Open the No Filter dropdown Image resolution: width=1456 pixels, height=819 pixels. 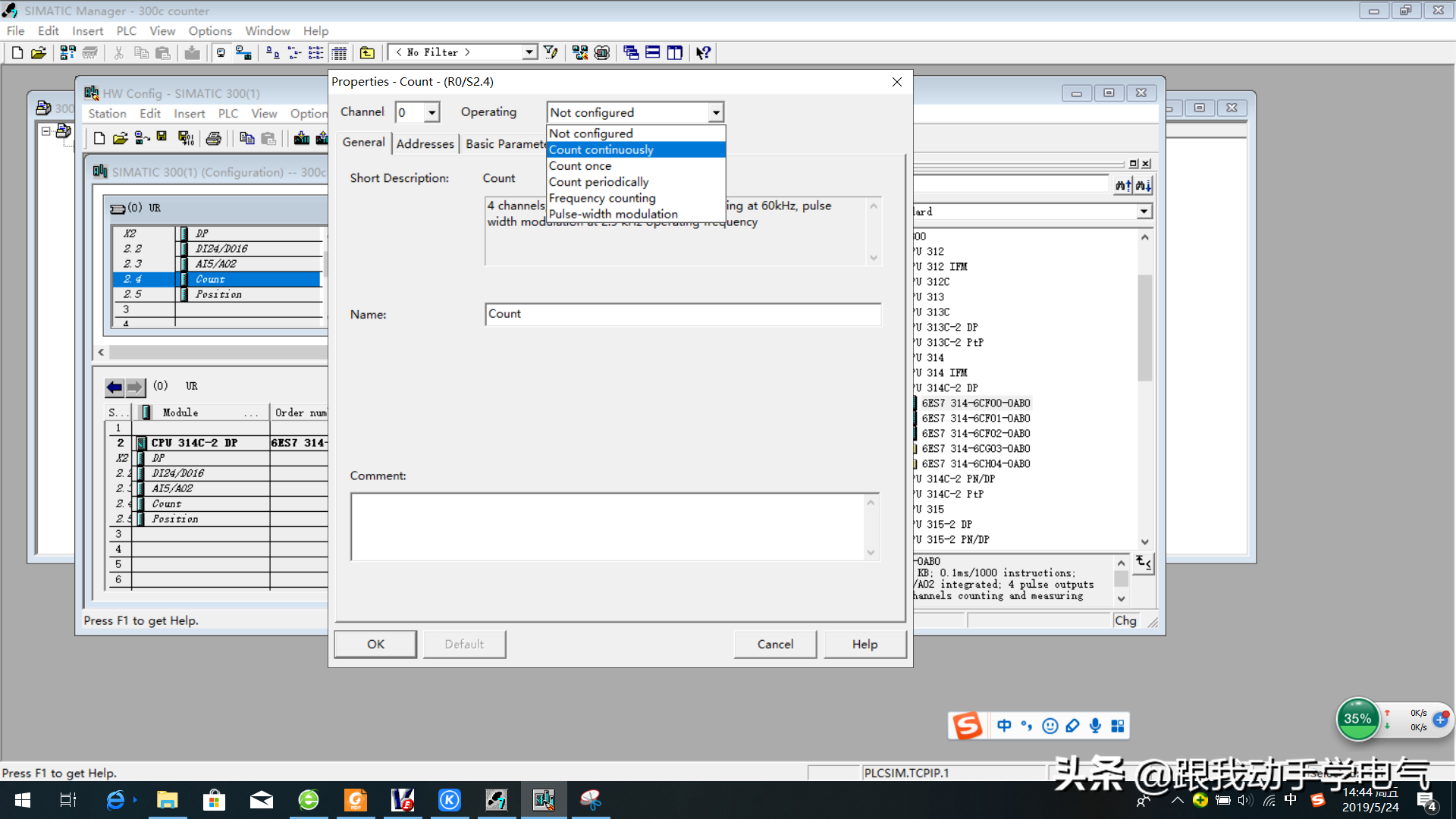point(529,52)
